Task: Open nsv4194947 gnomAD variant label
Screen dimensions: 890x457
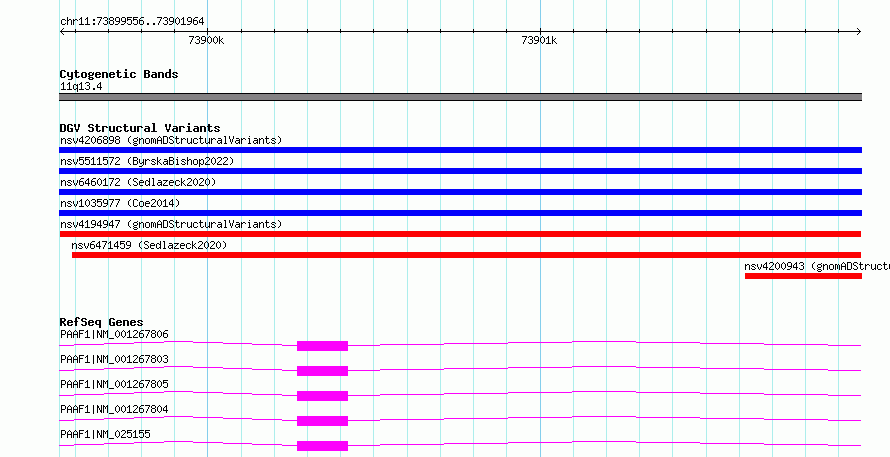Action: click(x=171, y=224)
